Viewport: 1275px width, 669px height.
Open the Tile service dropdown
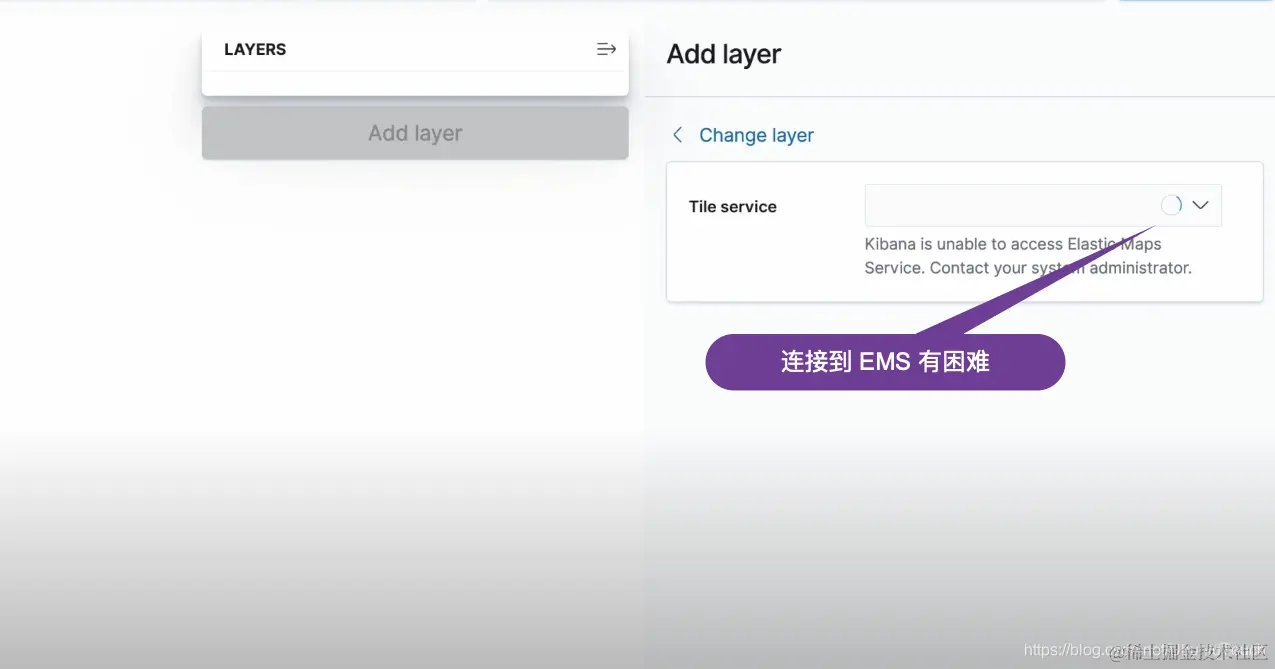1043,205
